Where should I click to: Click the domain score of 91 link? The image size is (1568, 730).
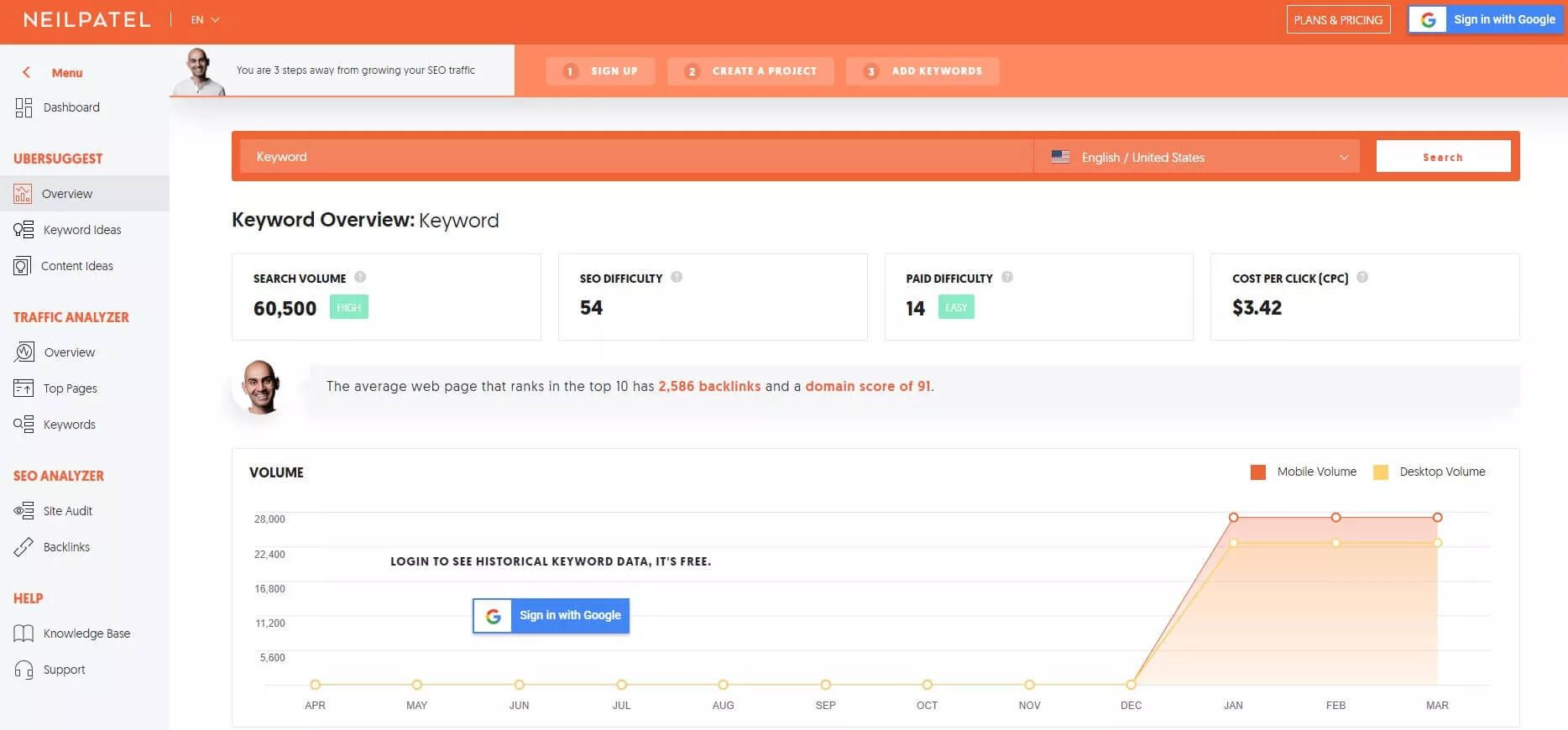pyautogui.click(x=868, y=386)
